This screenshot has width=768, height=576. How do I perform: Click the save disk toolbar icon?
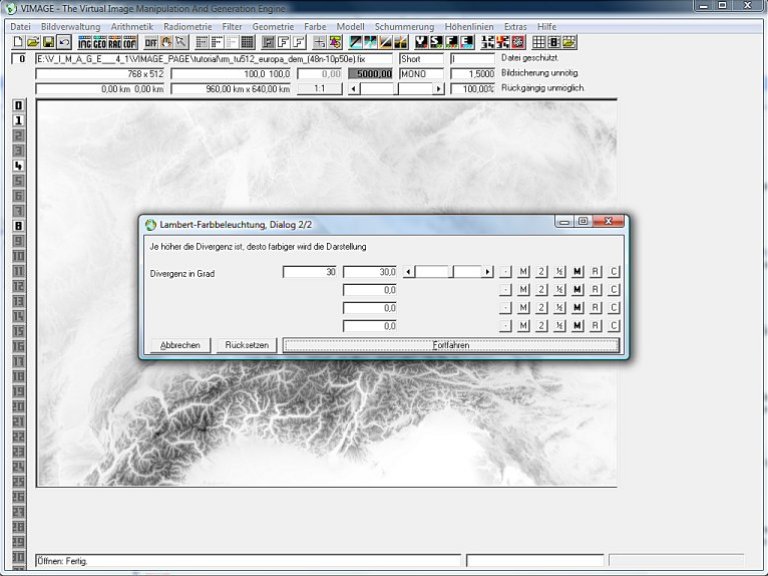click(x=48, y=42)
